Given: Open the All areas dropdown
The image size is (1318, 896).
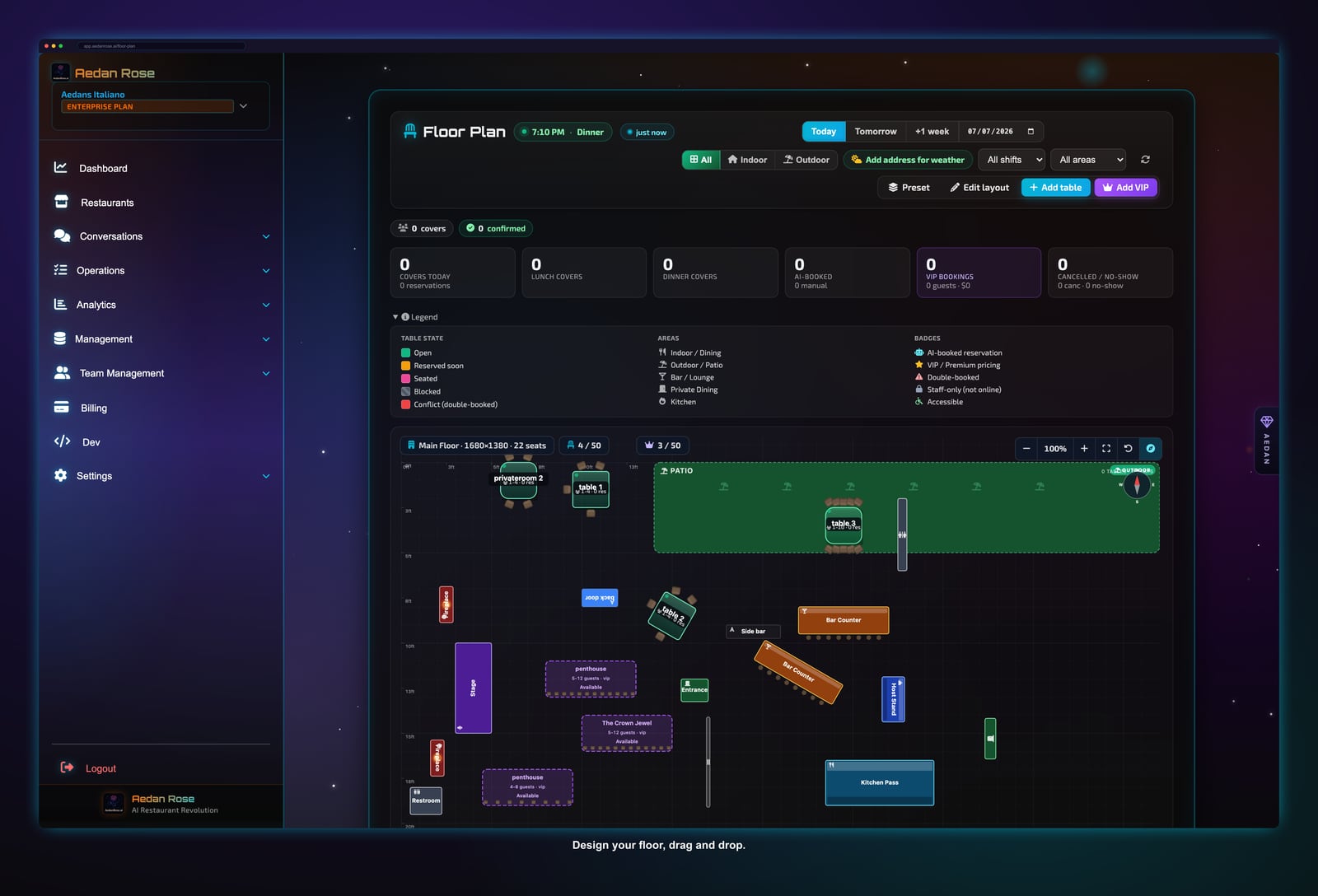Looking at the screenshot, I should 1088,160.
